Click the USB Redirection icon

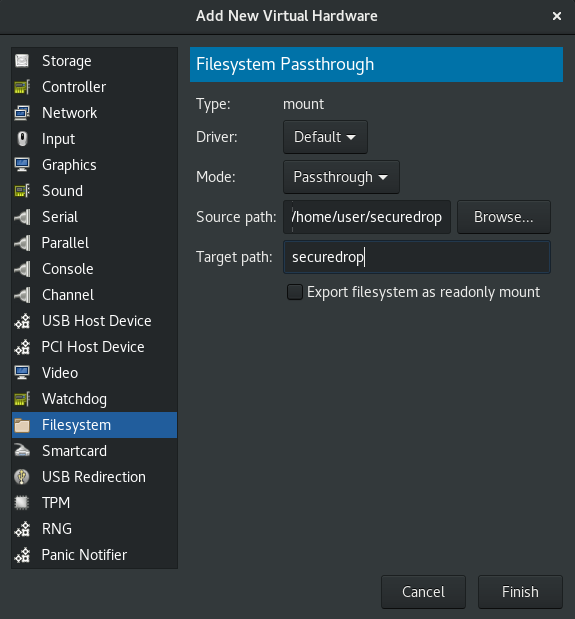22,477
